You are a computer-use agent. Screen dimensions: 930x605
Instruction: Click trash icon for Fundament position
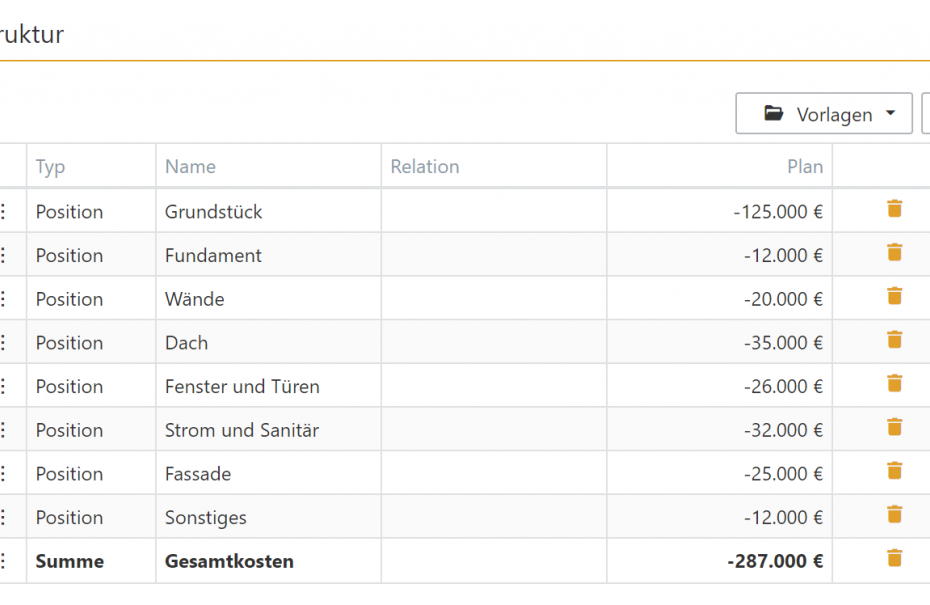click(894, 253)
